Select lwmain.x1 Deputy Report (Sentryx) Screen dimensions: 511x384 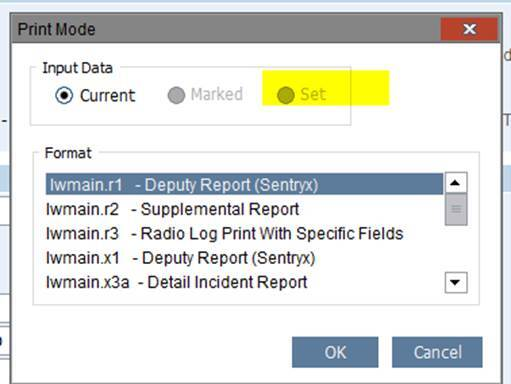pos(244,258)
